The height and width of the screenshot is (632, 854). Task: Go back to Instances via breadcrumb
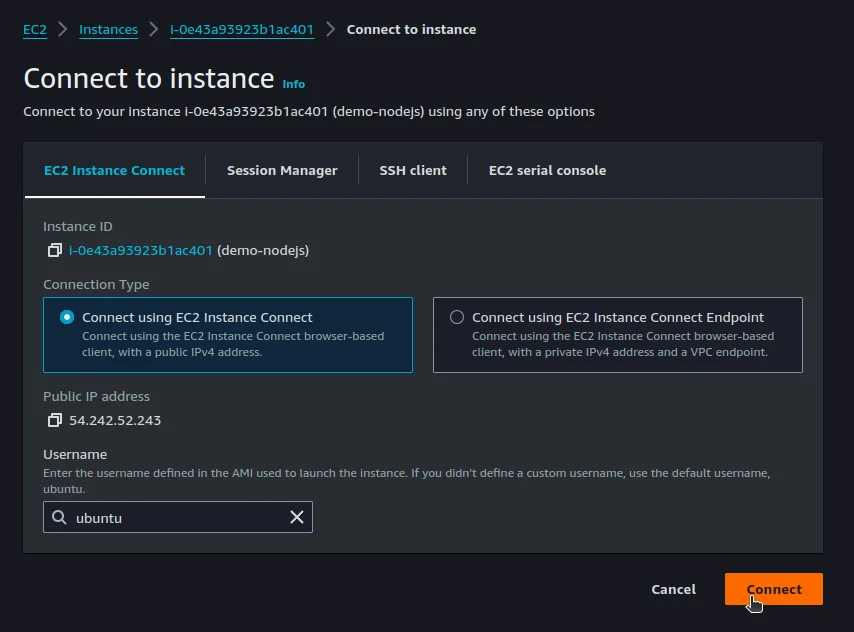tap(108, 29)
